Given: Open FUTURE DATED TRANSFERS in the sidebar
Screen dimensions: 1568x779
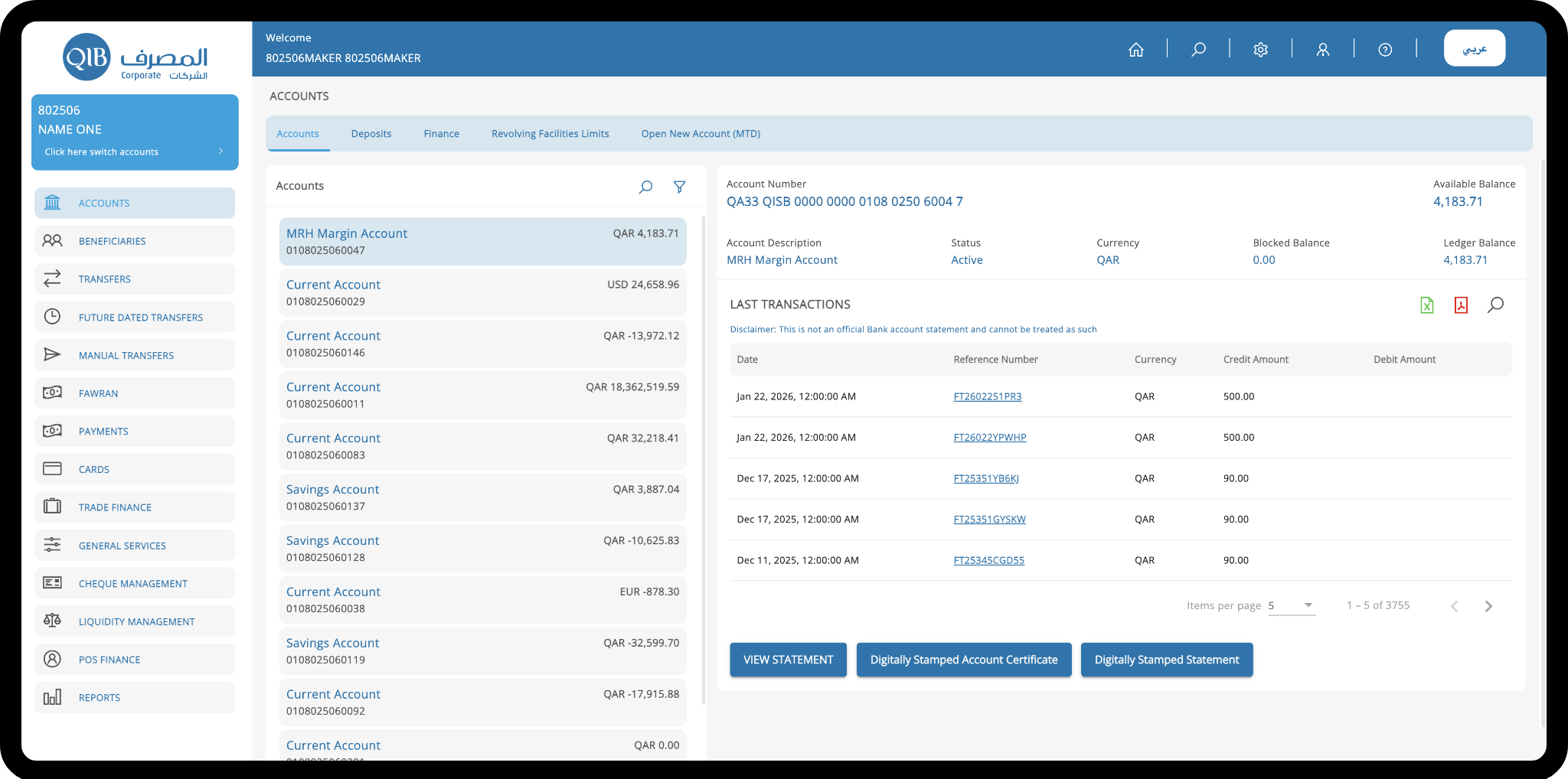Looking at the screenshot, I should pyautogui.click(x=135, y=317).
